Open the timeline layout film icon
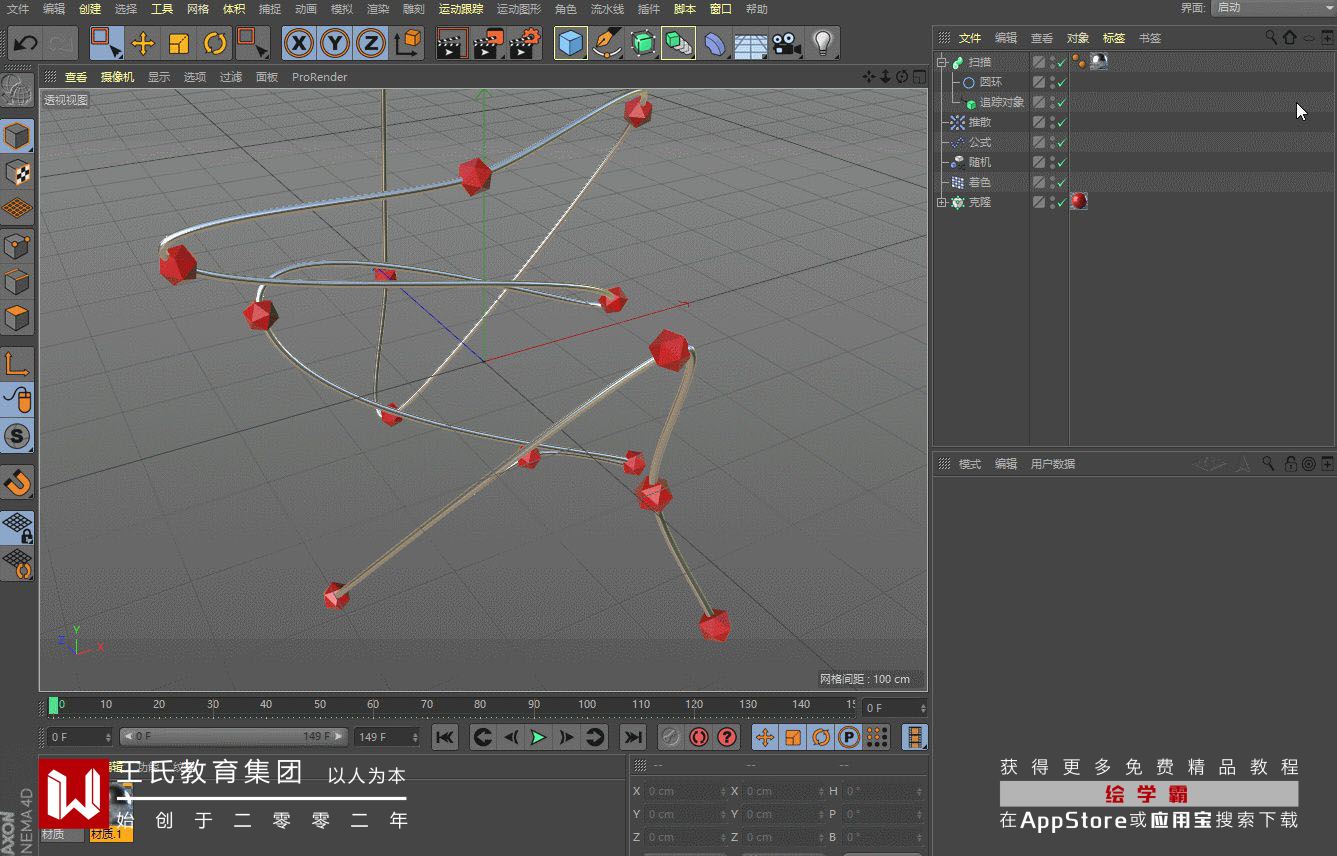1337x856 pixels. pos(915,738)
